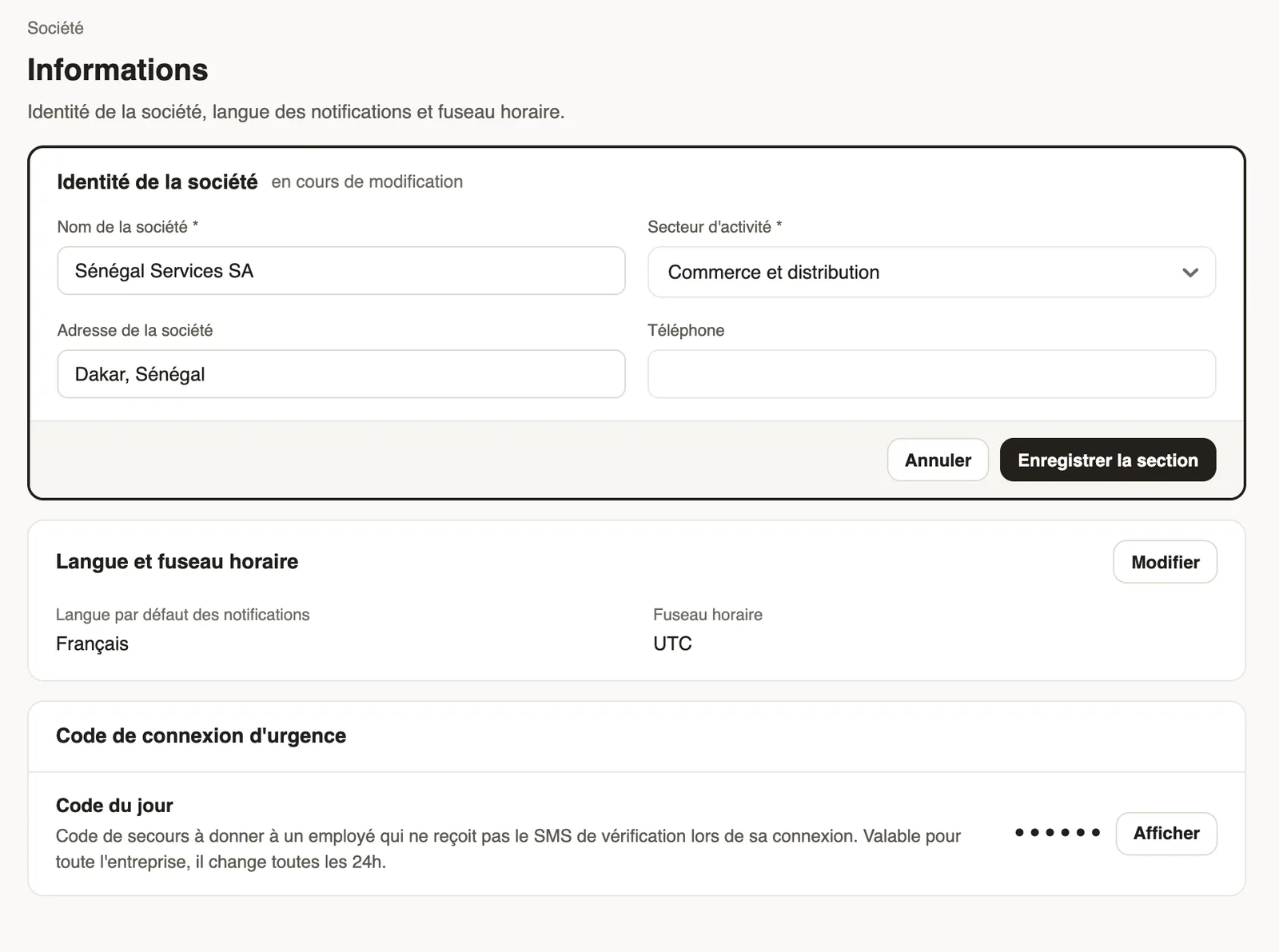Focus the empty Téléphone field
This screenshot has width=1279, height=952.
click(x=931, y=374)
